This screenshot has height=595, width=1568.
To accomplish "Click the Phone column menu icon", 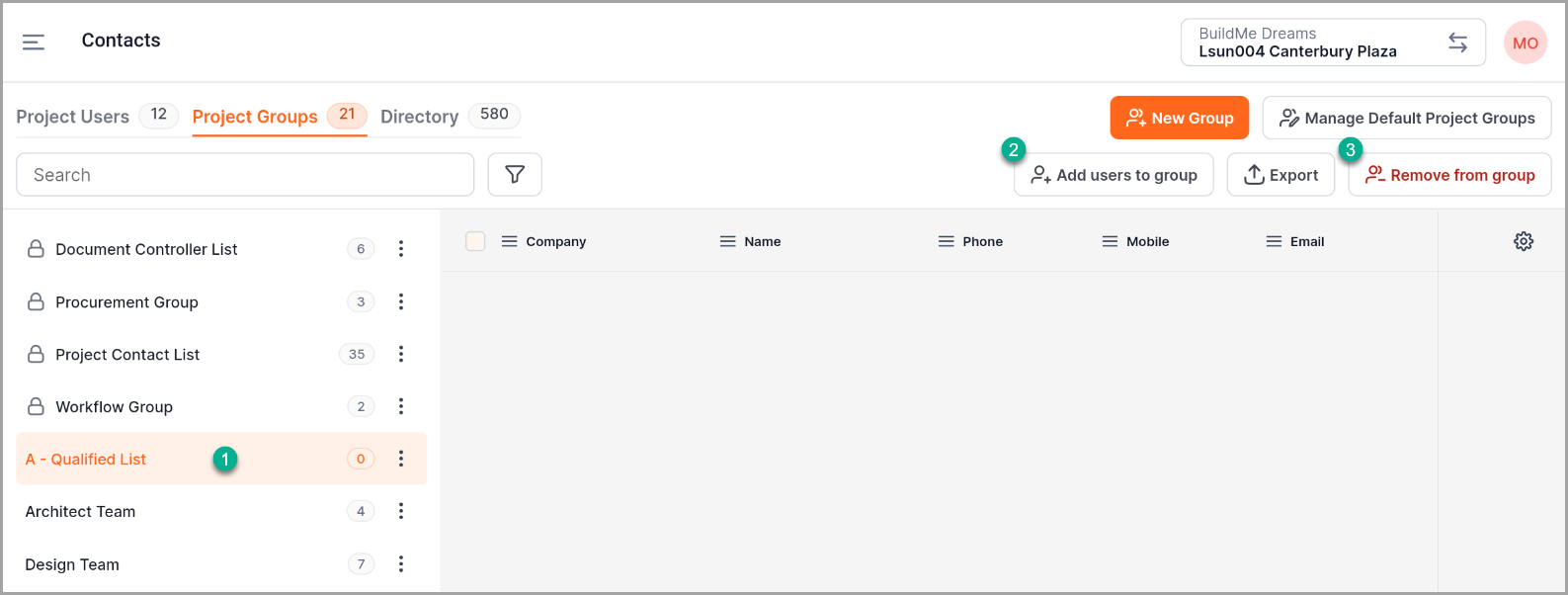I will (x=947, y=241).
